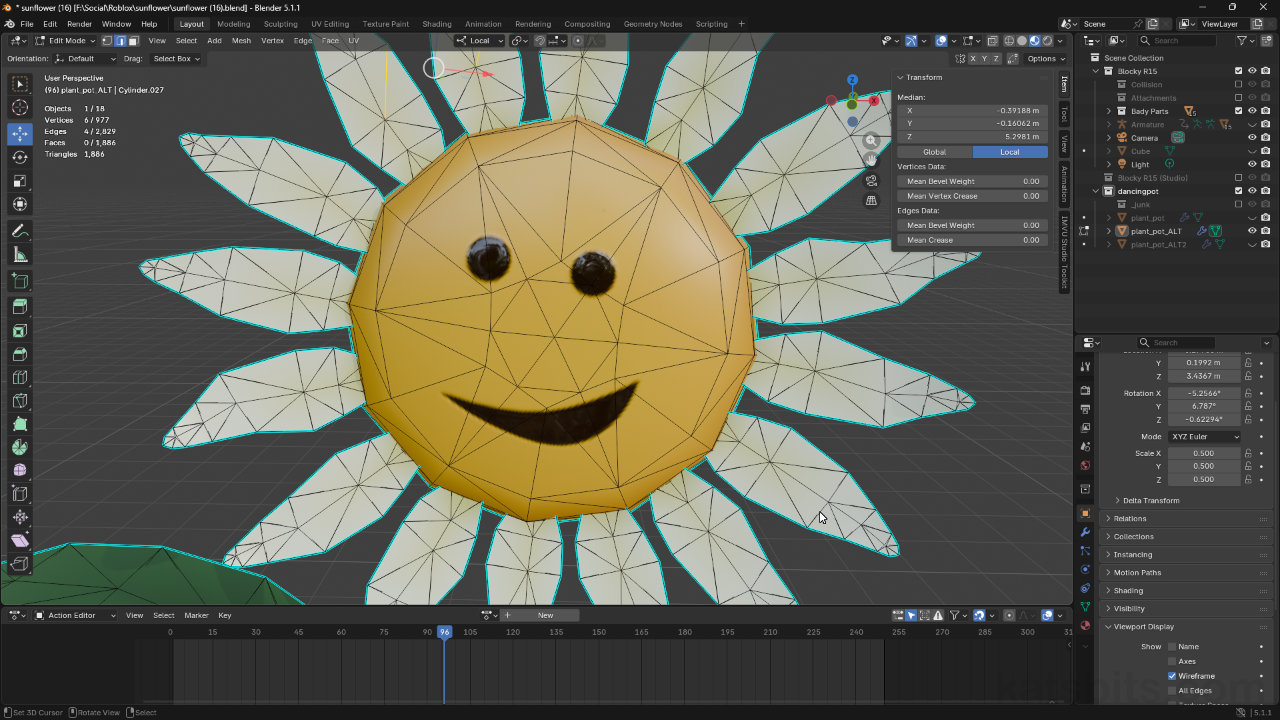Select the Extrude Region tool
The height and width of the screenshot is (720, 1280).
(x=20, y=307)
